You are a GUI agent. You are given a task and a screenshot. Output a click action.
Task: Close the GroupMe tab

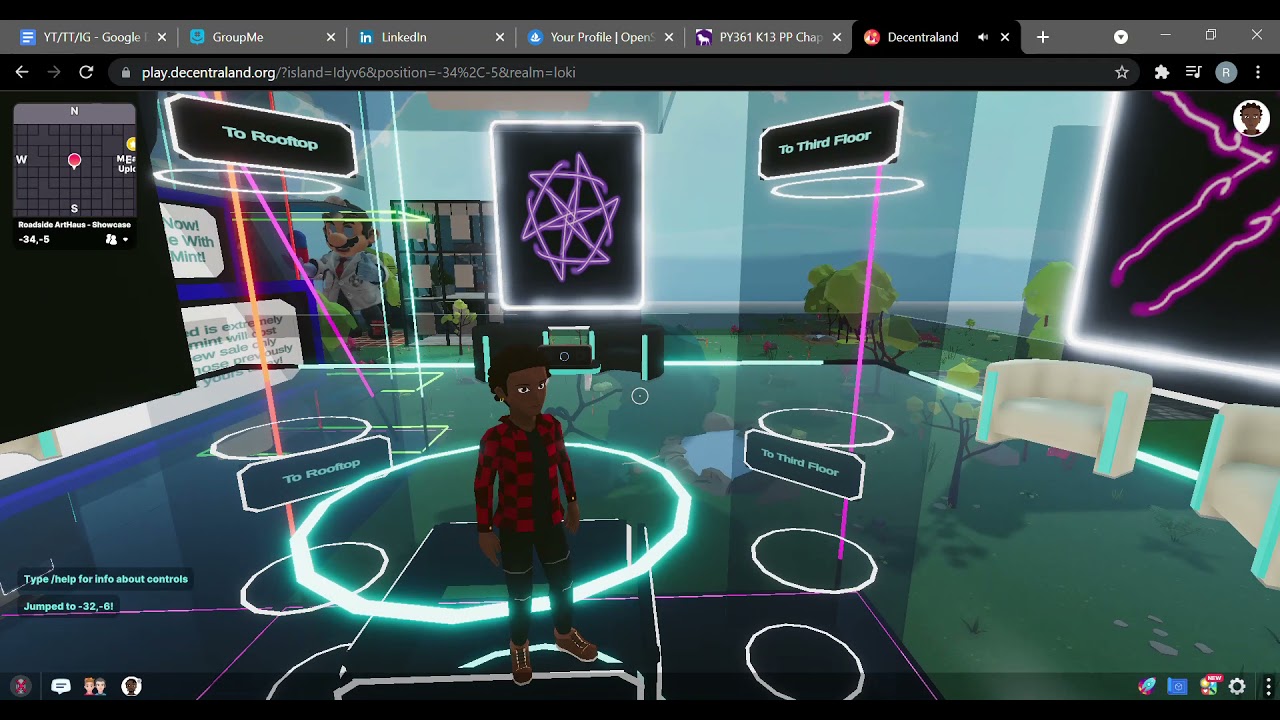(331, 37)
